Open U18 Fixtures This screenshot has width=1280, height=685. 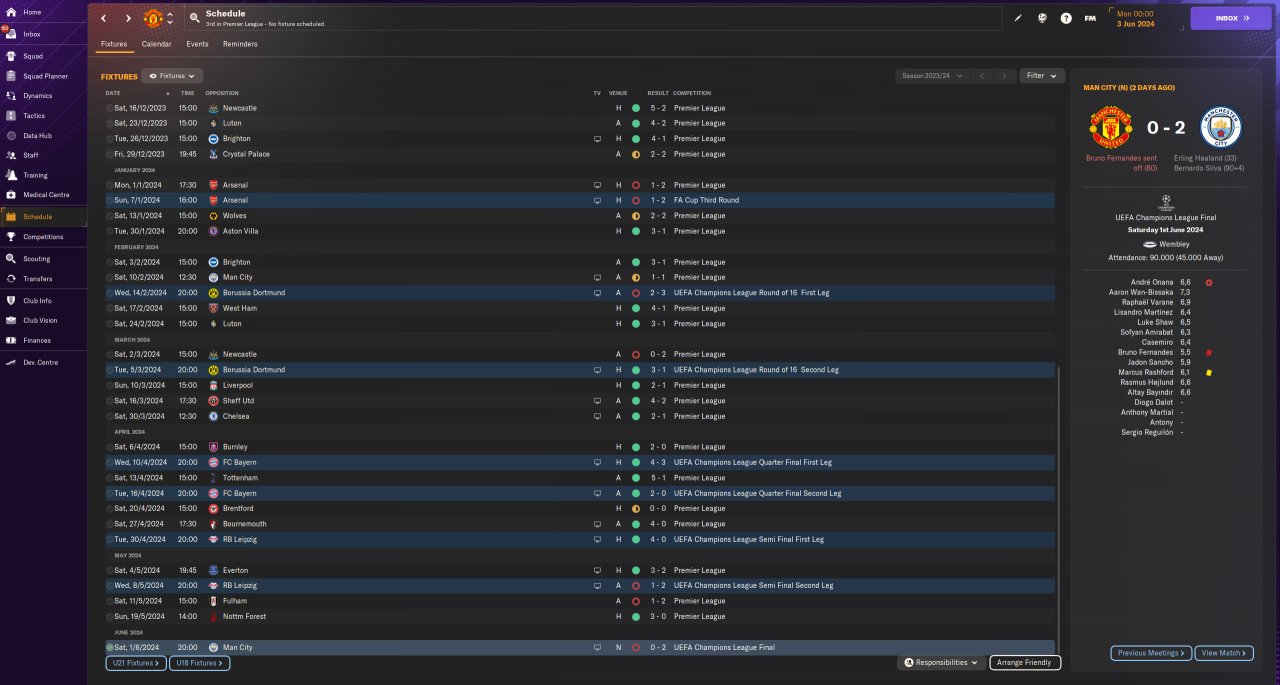200,663
